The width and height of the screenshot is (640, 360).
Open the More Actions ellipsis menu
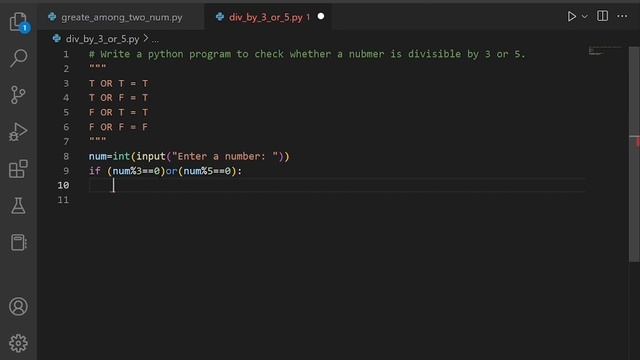tap(622, 16)
